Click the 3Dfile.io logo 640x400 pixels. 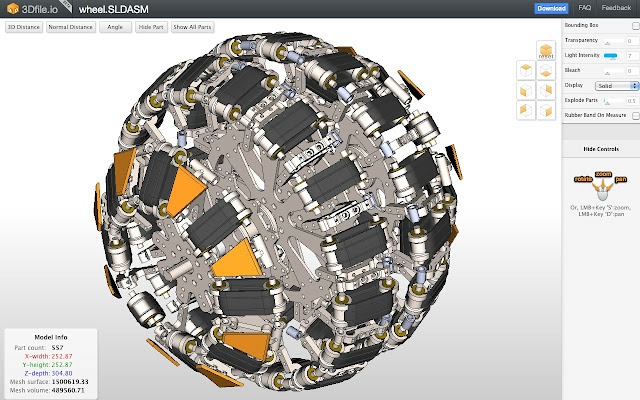32,8
